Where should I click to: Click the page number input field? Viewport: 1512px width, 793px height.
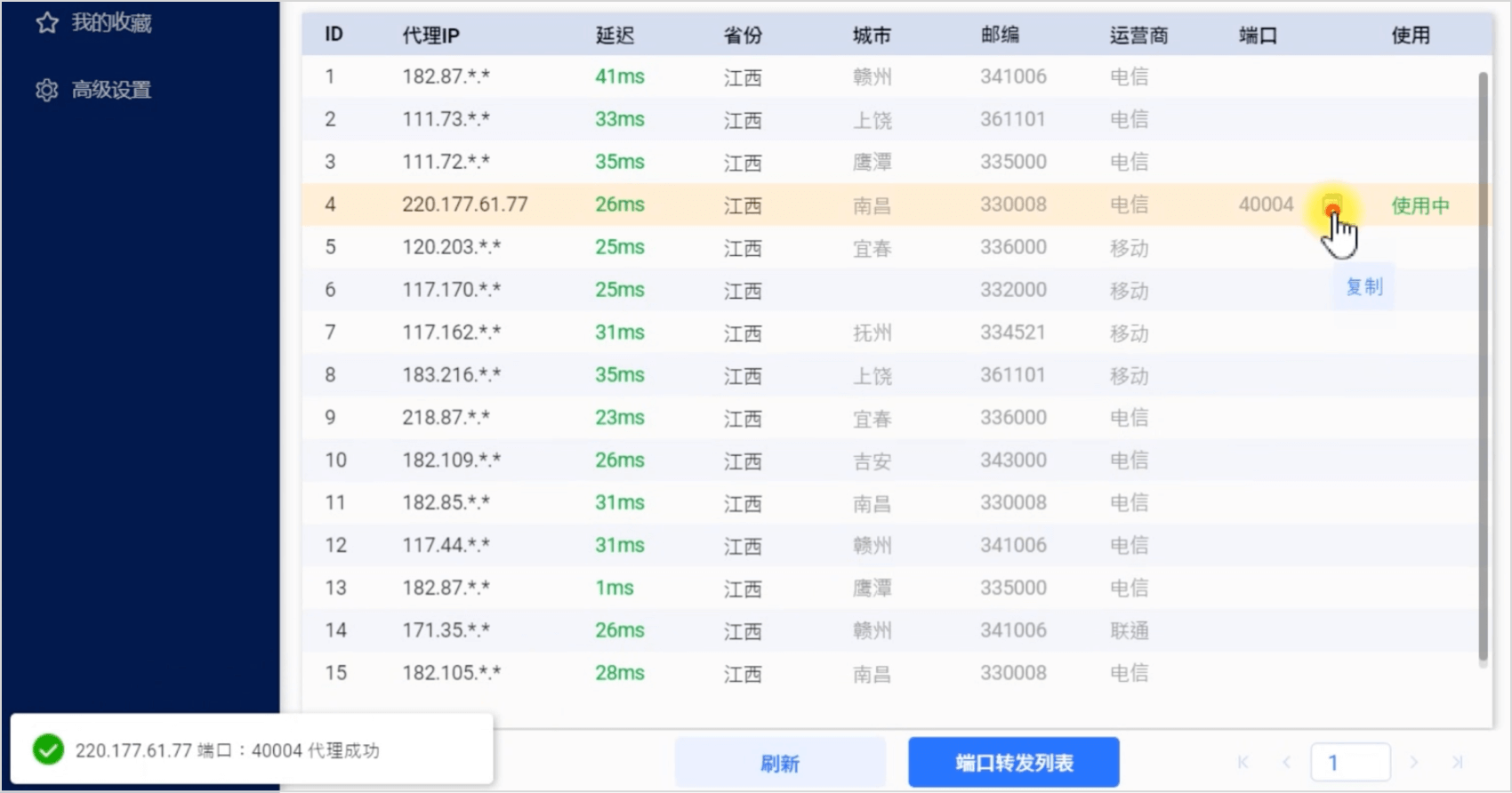pyautogui.click(x=1350, y=762)
